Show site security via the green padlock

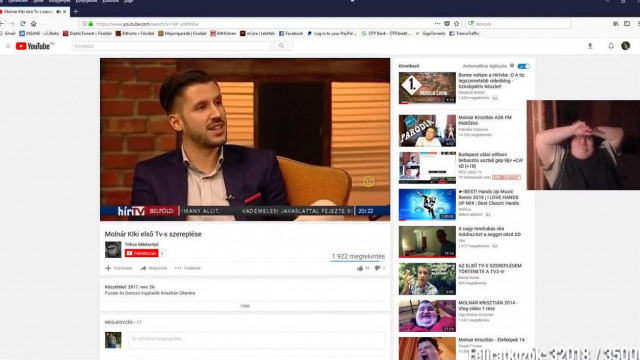pos(91,24)
